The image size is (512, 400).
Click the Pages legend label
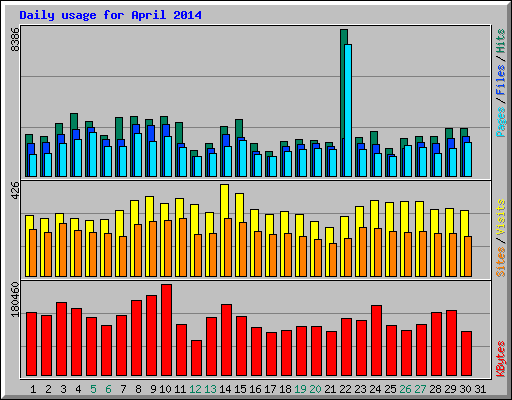[500, 122]
